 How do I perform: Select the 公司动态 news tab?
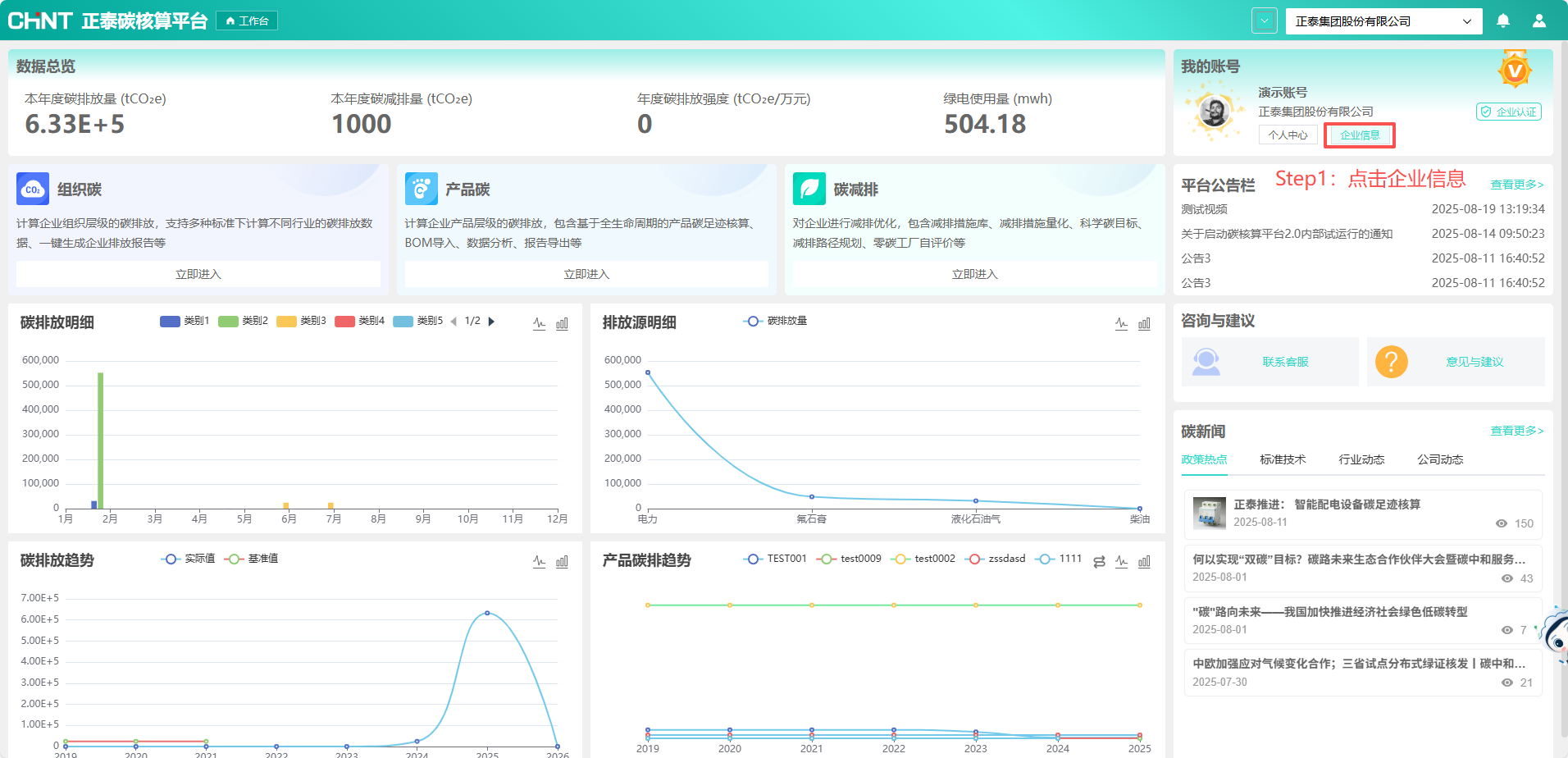[1440, 459]
